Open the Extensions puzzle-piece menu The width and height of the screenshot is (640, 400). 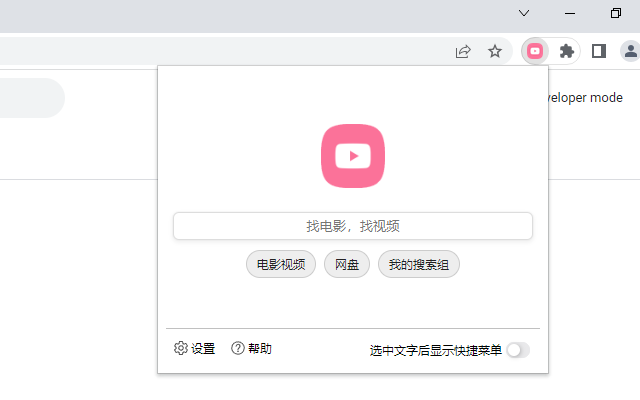pyautogui.click(x=567, y=51)
